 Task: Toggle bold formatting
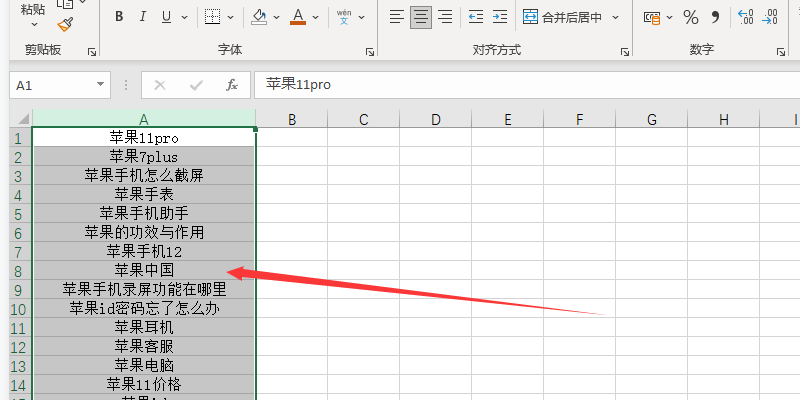pos(119,17)
